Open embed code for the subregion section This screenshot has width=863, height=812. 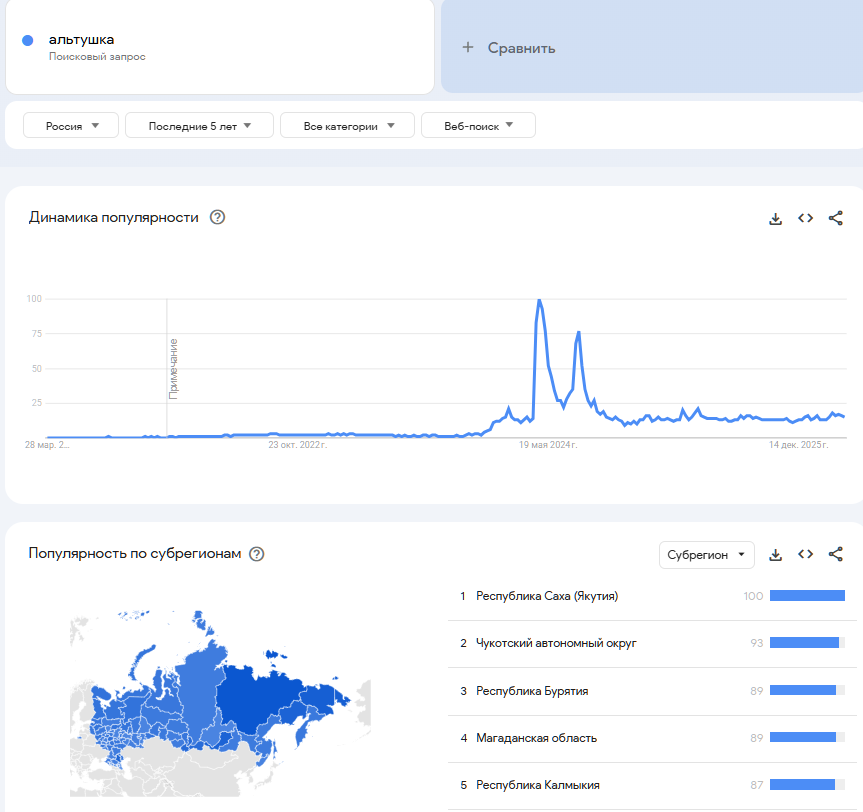click(805, 554)
